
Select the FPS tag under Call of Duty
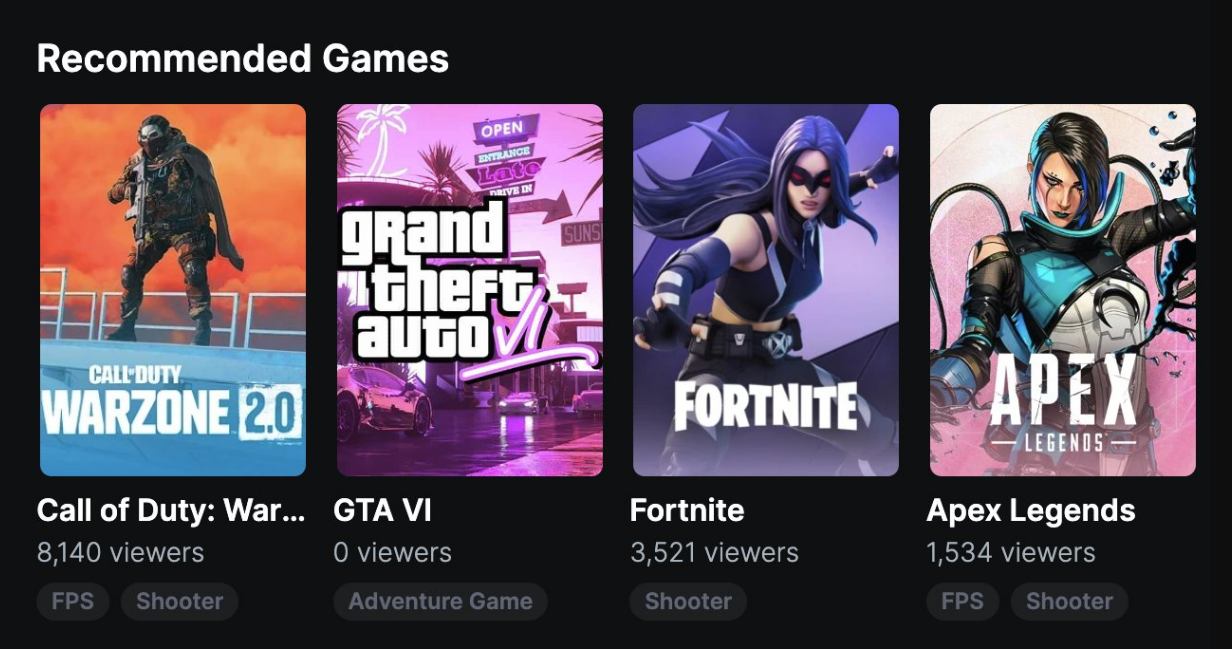click(73, 601)
